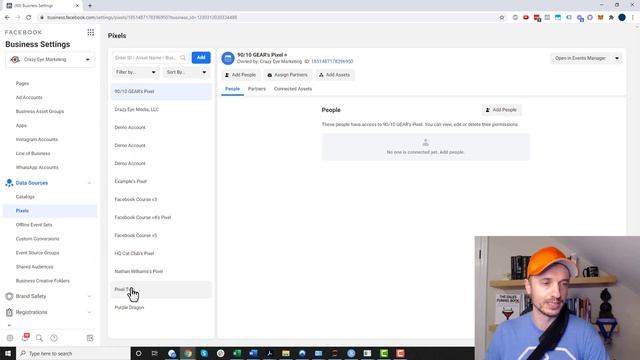Open Task View on the taskbar

point(155,353)
